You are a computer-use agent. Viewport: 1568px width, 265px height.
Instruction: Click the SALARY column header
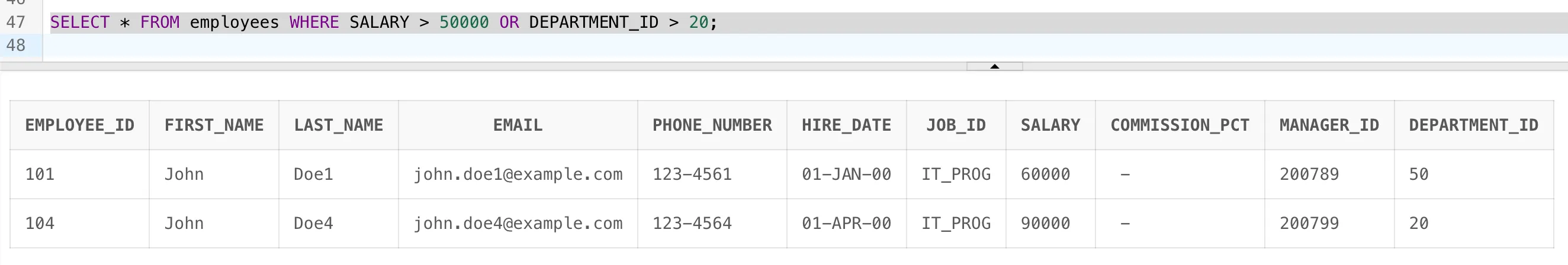pos(1050,125)
